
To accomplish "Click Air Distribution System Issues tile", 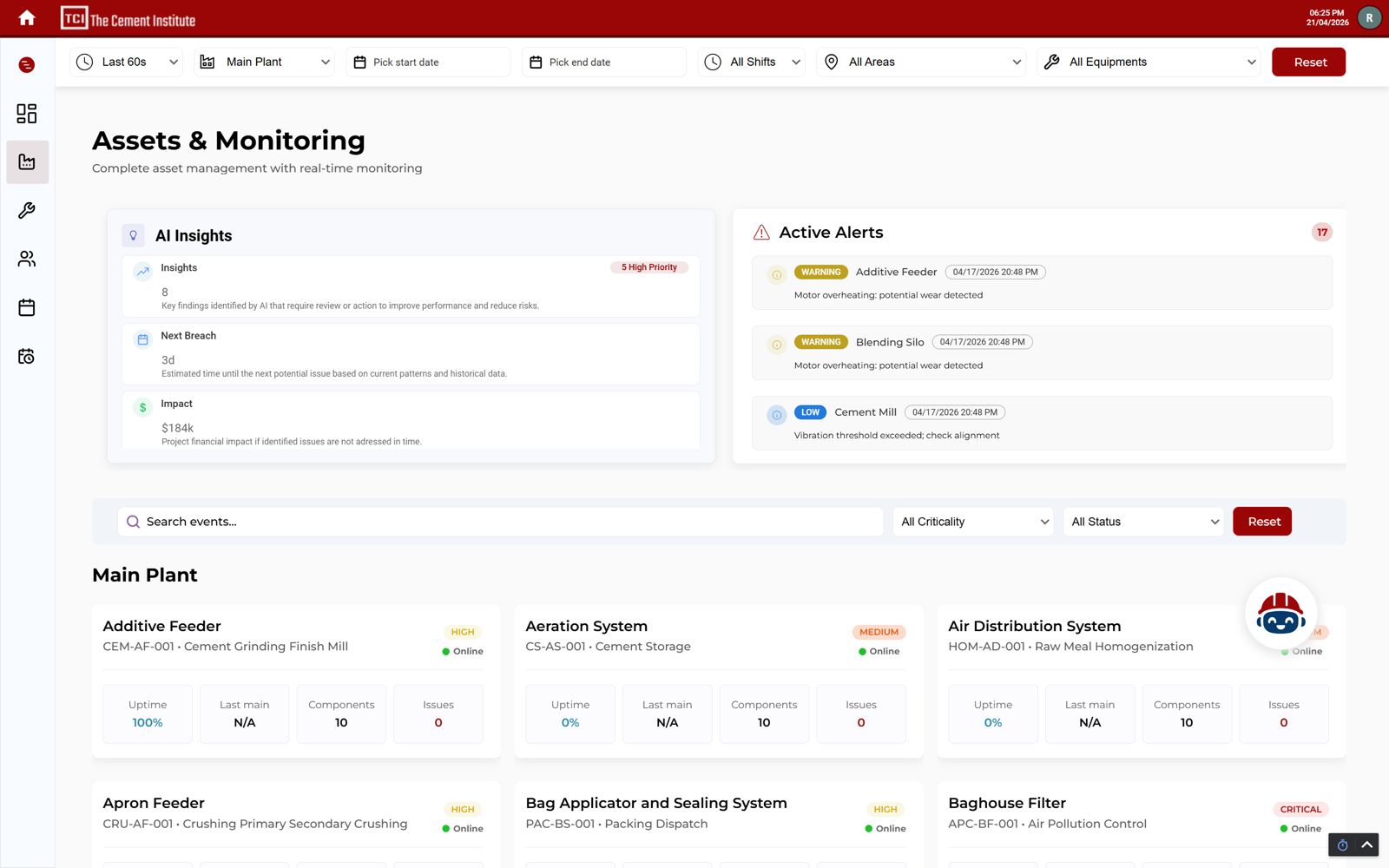I will click(x=1283, y=713).
